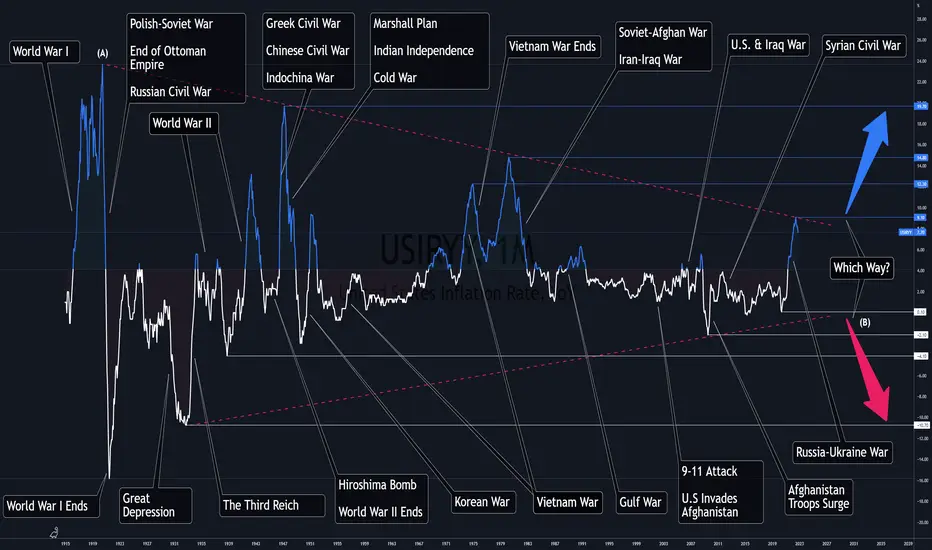The image size is (932, 550).
Task: Select the 1971 label on the time axis
Action: tap(446, 543)
